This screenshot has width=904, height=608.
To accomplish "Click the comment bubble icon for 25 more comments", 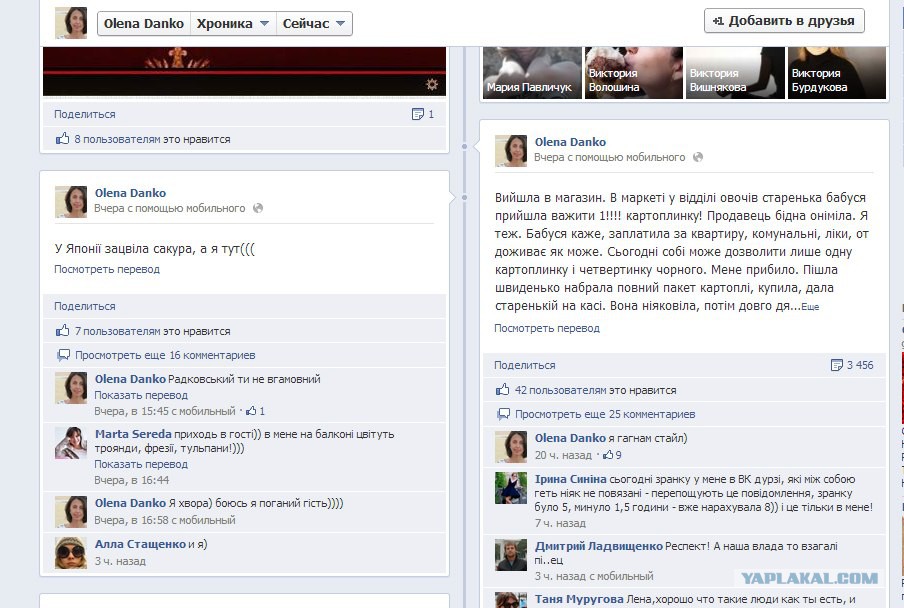I will [x=503, y=414].
